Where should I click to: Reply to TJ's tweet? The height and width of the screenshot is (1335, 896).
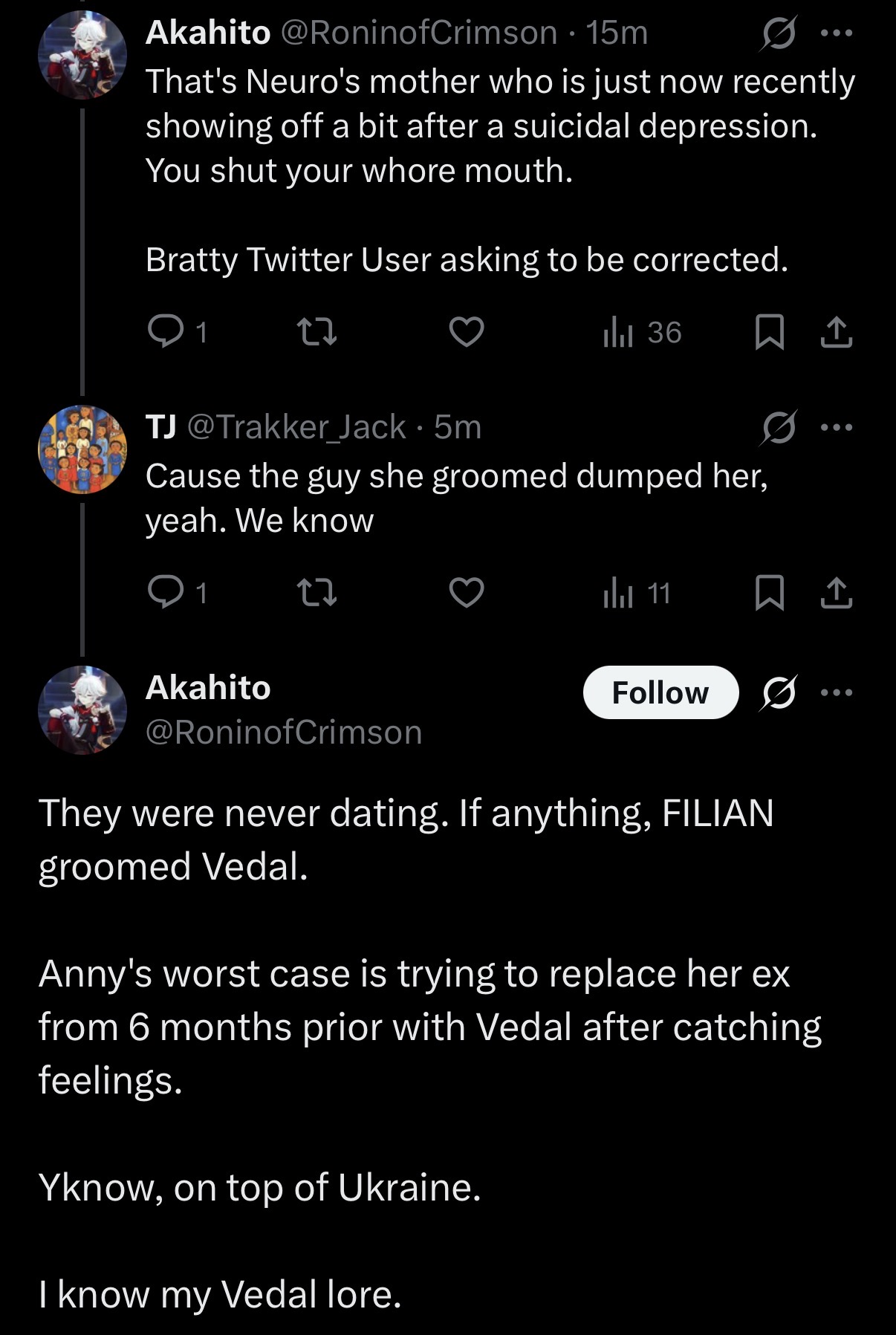(x=166, y=593)
